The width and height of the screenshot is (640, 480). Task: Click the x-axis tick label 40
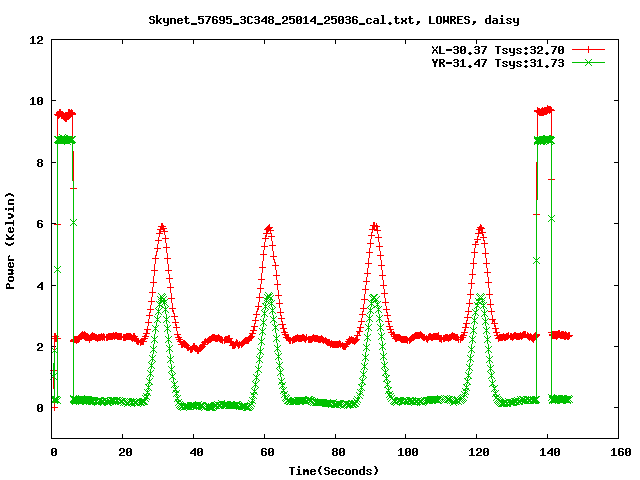196,452
